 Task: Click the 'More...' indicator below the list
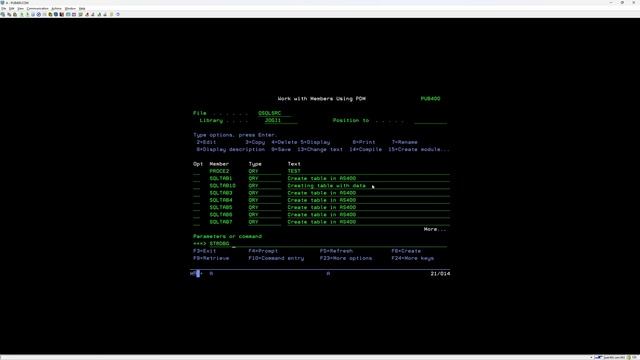coord(435,229)
